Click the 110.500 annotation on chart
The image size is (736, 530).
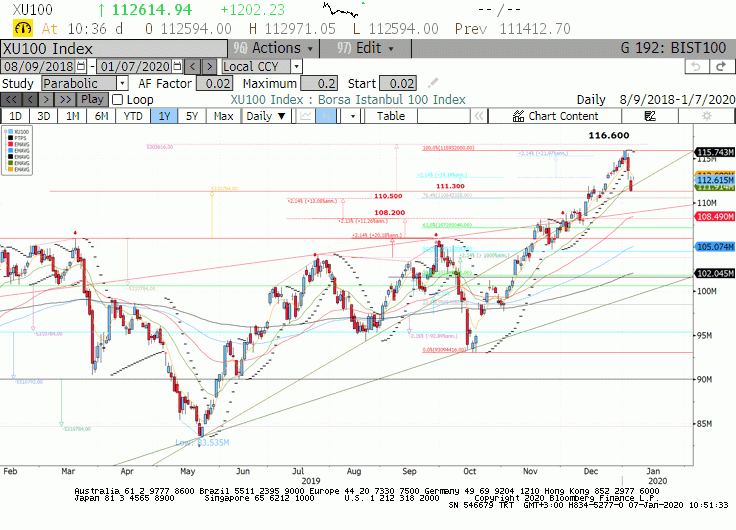388,196
